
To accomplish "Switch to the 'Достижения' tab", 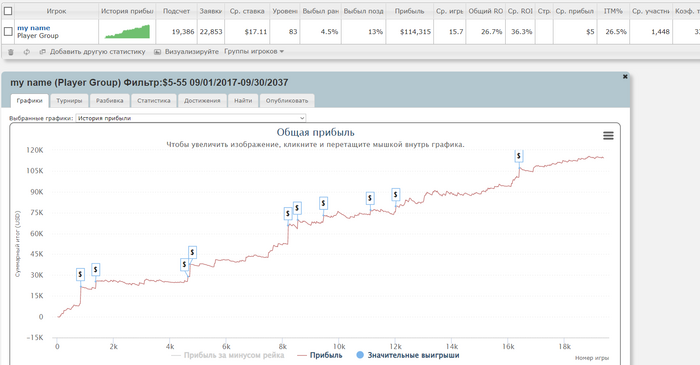I will tap(202, 101).
